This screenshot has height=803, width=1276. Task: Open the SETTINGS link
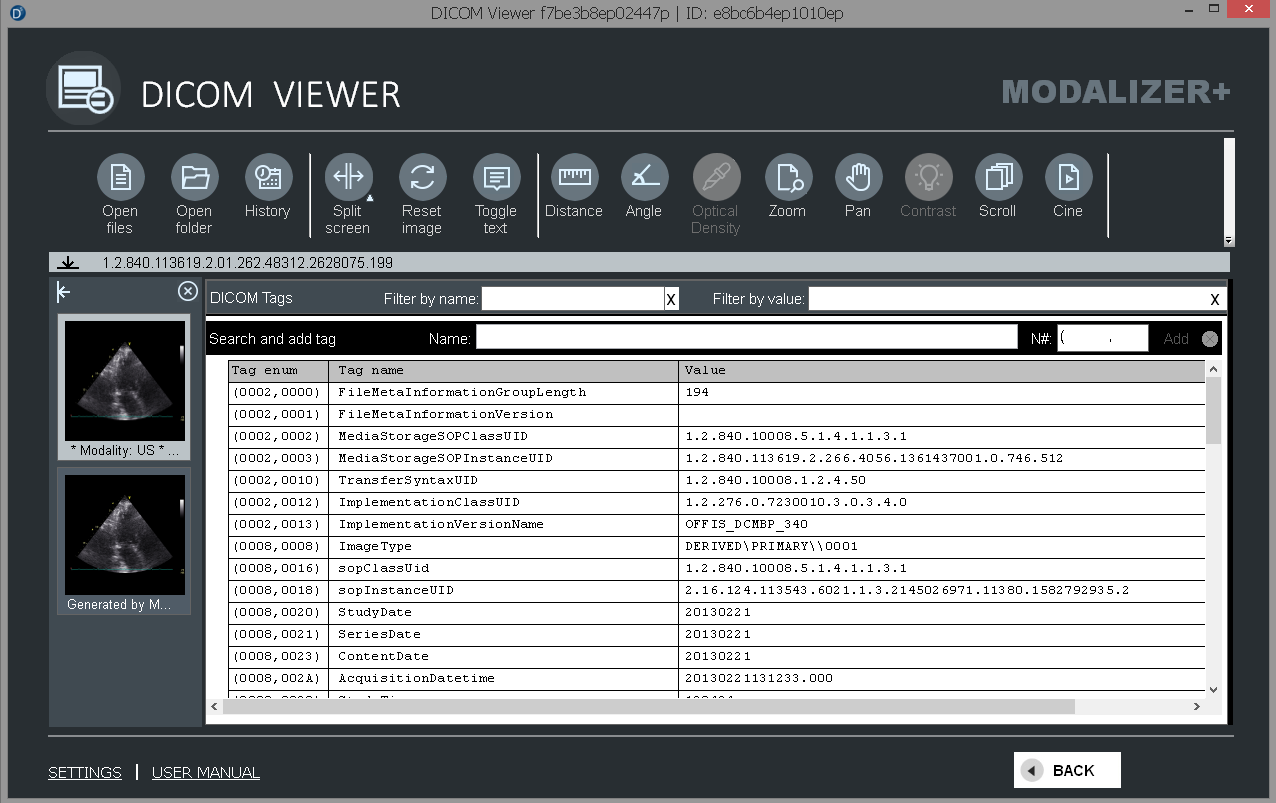(85, 772)
